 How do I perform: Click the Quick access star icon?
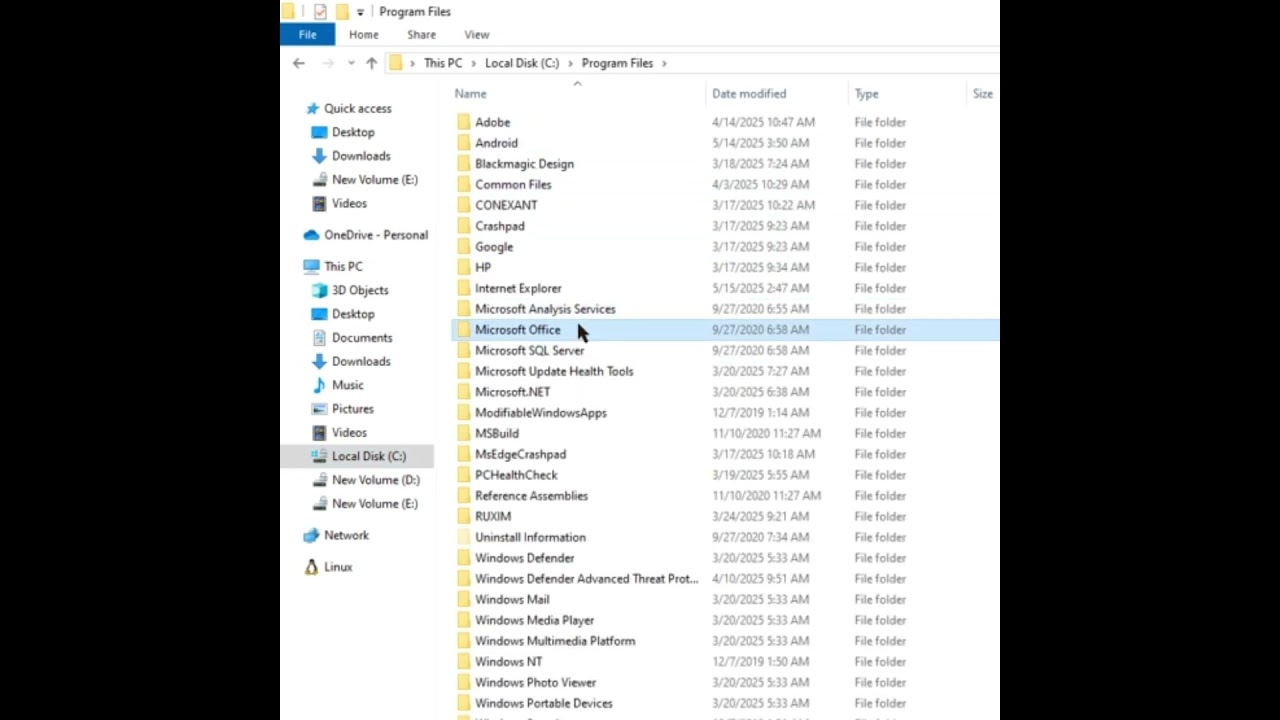click(x=312, y=108)
